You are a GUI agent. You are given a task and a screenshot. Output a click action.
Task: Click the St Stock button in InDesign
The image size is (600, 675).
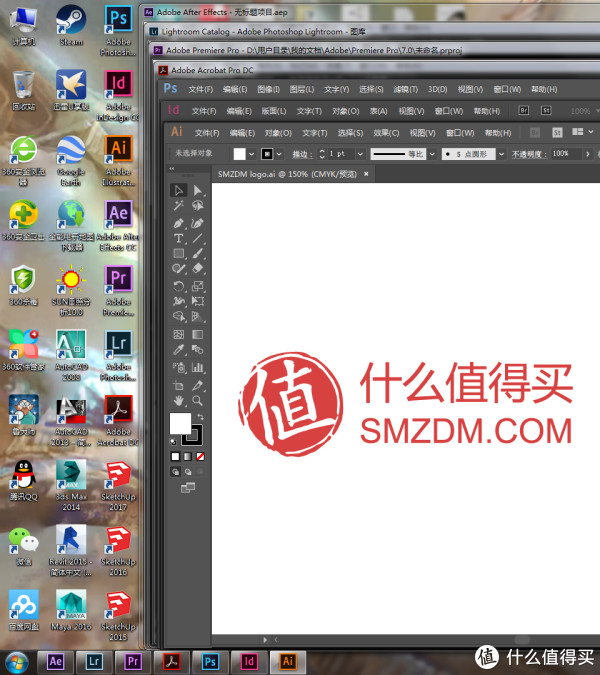point(546,111)
